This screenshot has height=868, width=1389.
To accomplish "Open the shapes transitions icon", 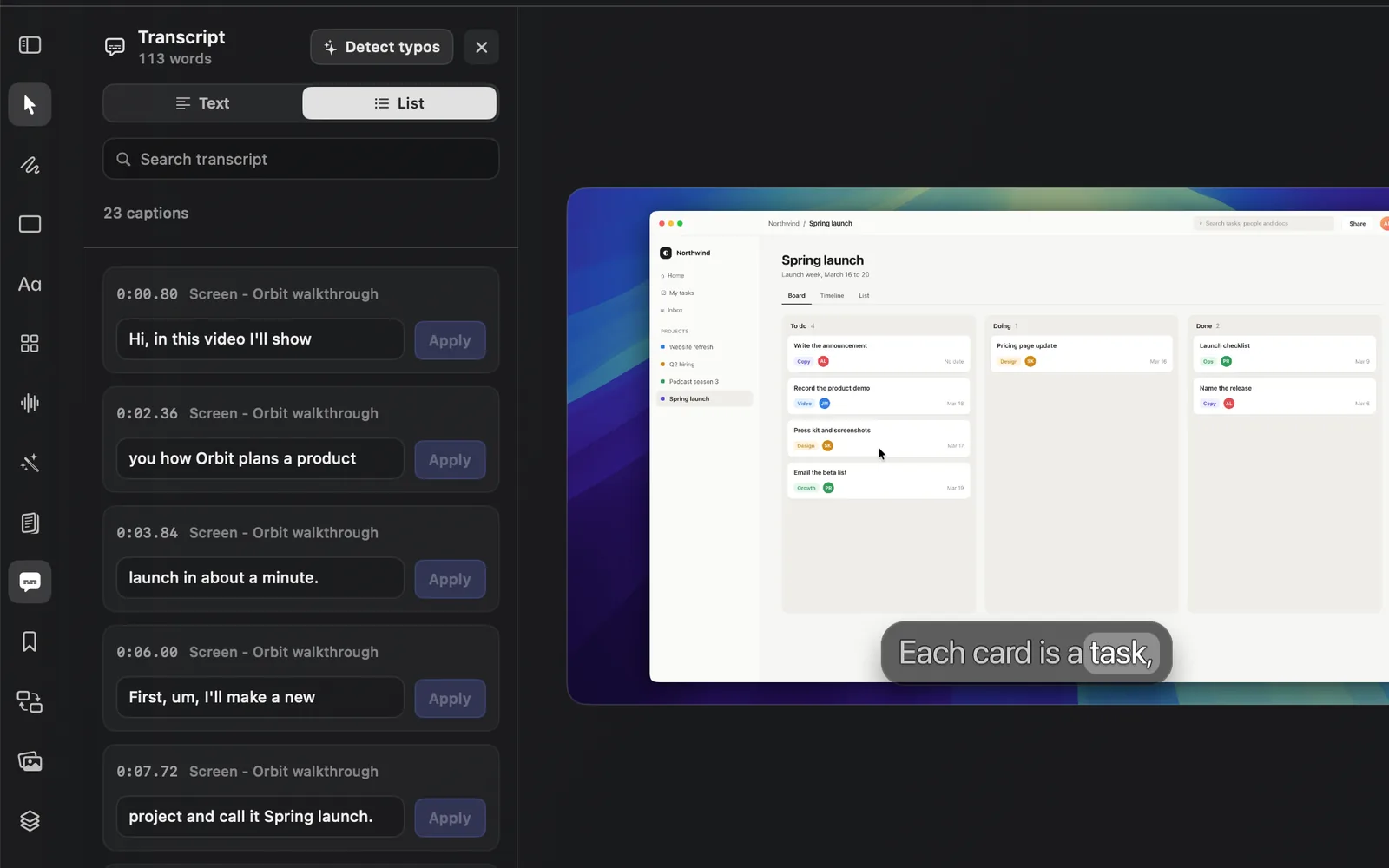I will tap(30, 701).
